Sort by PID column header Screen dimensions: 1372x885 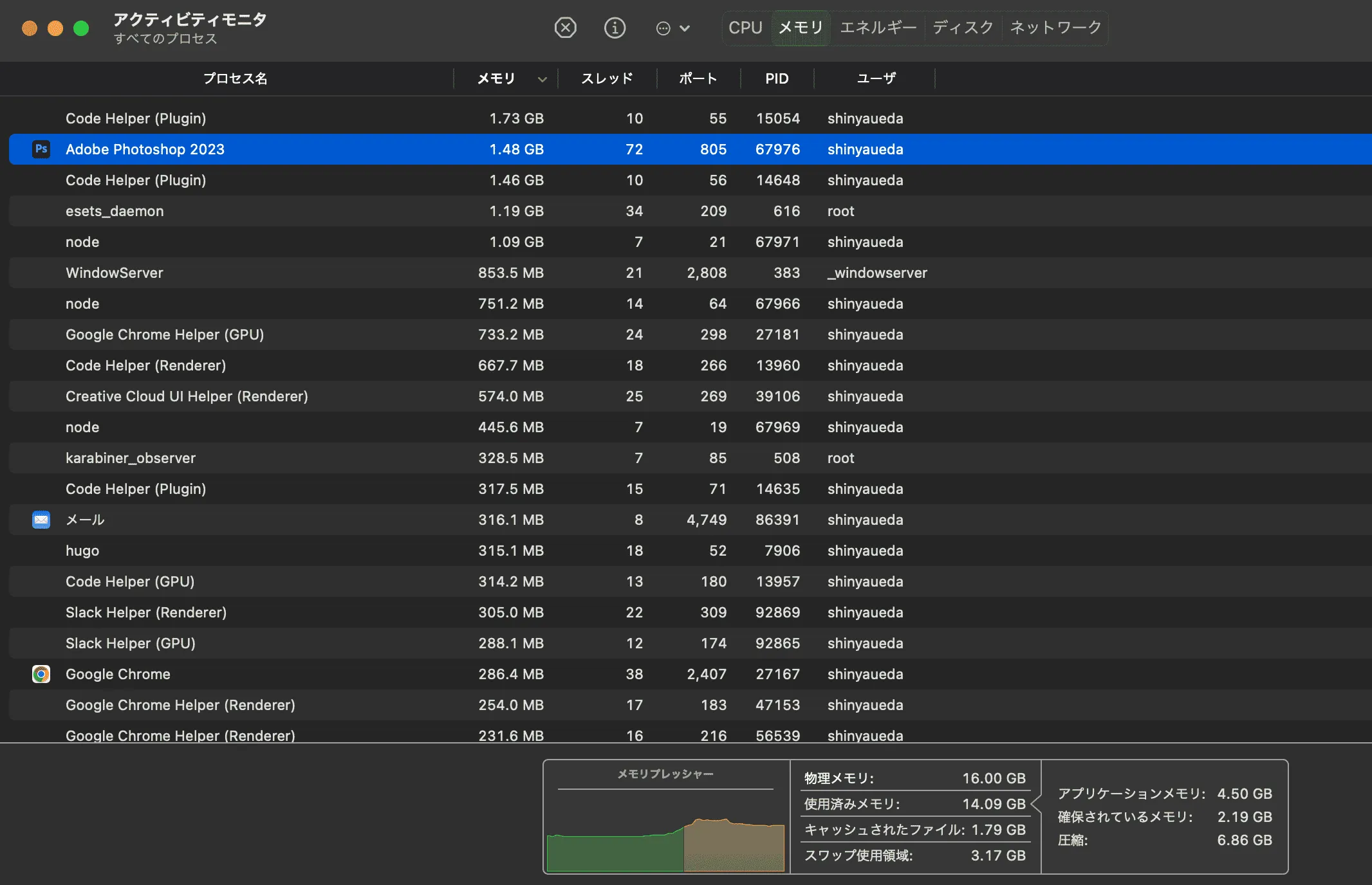776,78
